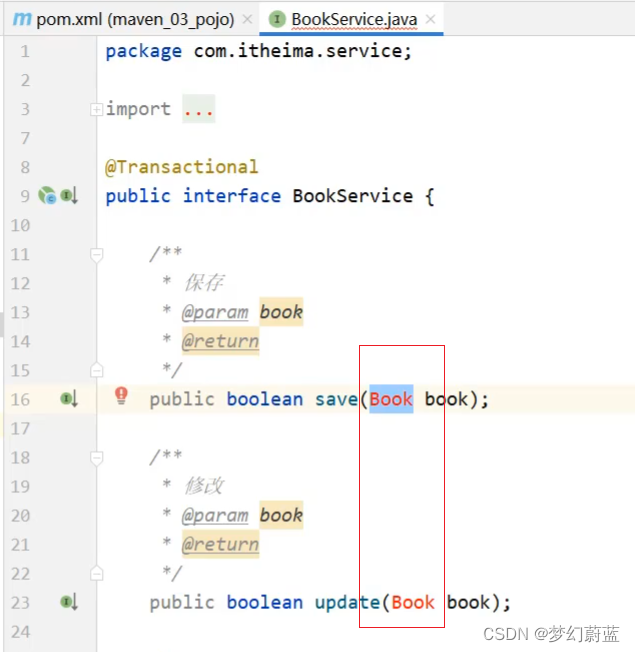
Task: Click the @Transactional annotation
Action: click(x=181, y=167)
